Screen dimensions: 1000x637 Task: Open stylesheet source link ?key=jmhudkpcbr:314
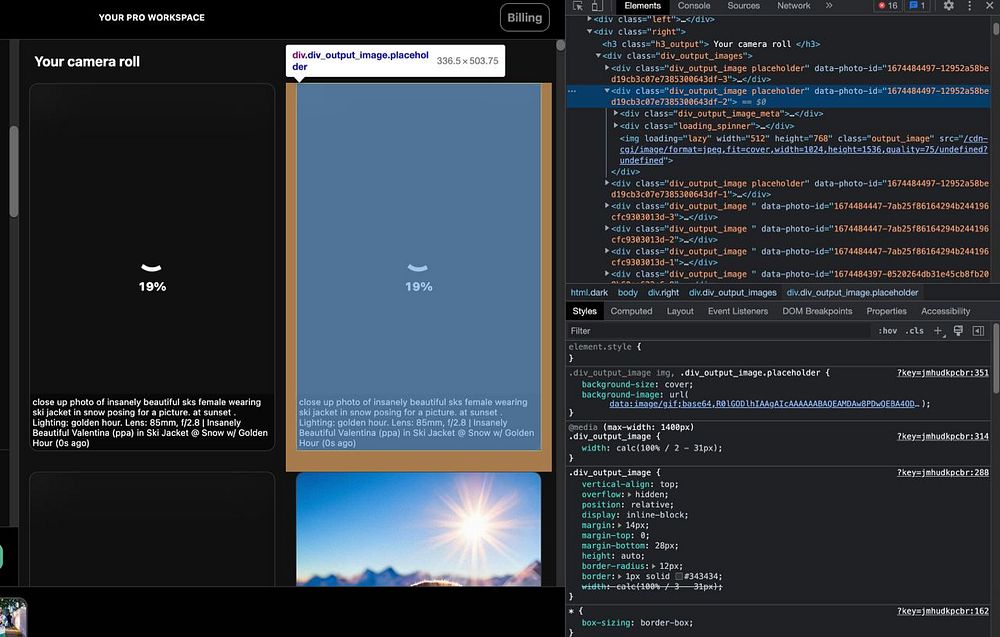pyautogui.click(x=943, y=437)
